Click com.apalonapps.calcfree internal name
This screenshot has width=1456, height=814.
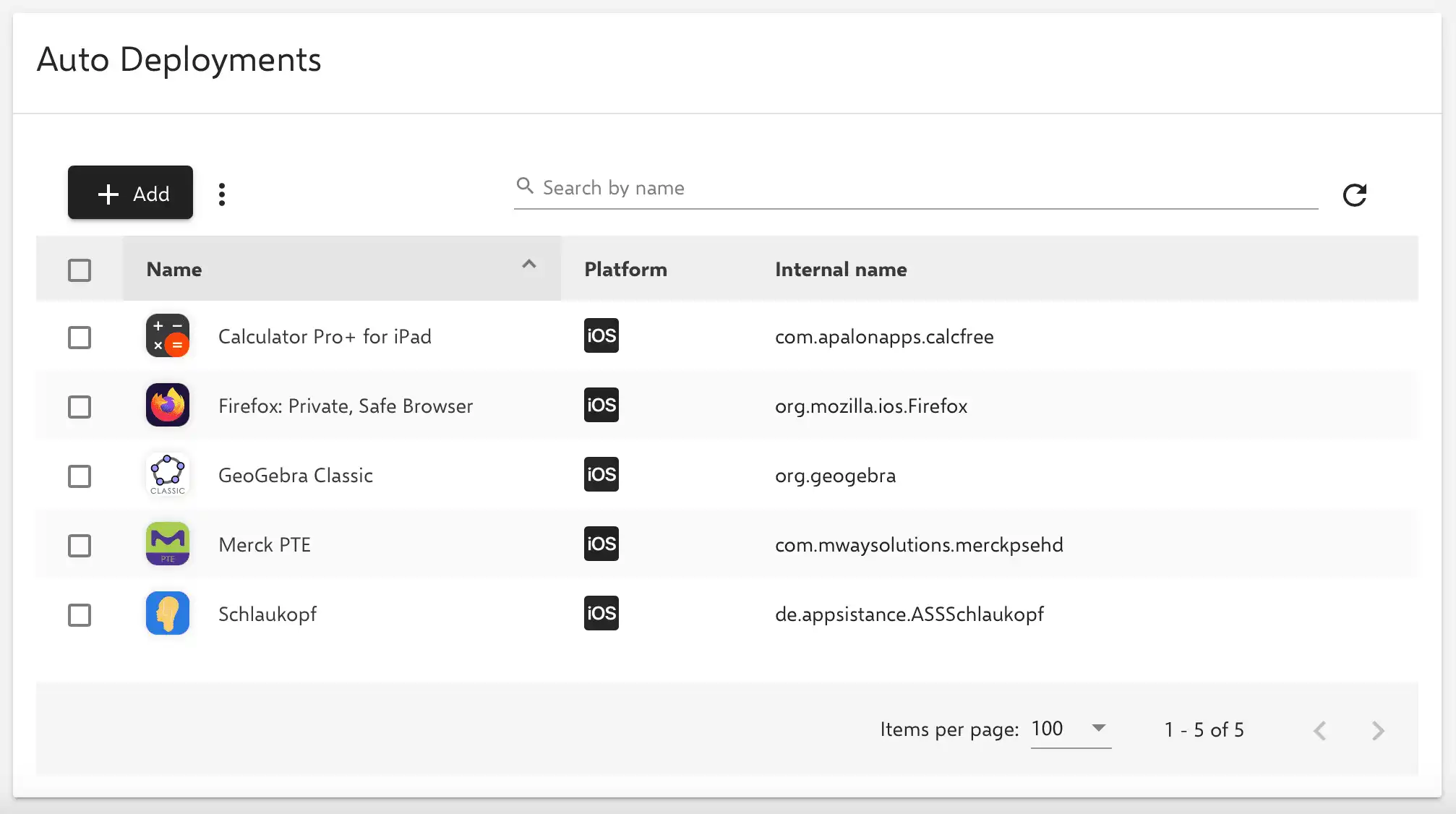(884, 336)
